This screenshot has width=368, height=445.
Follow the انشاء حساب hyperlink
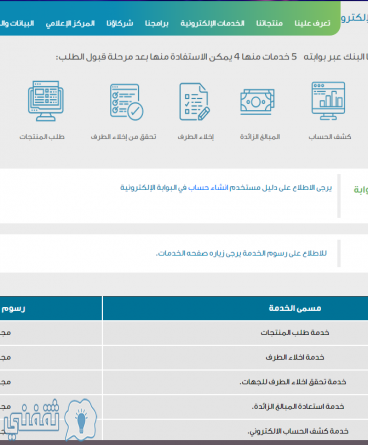tap(208, 188)
